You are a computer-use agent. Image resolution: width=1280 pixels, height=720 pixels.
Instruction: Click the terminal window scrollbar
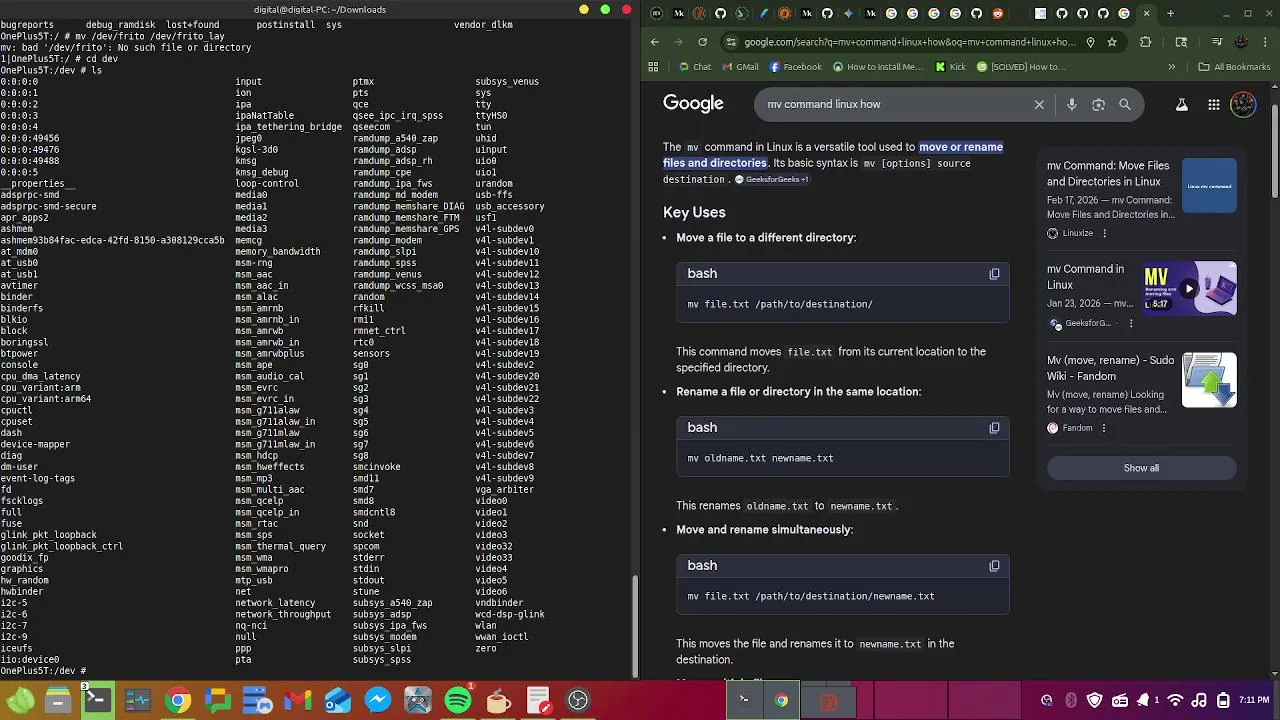pyautogui.click(x=635, y=626)
